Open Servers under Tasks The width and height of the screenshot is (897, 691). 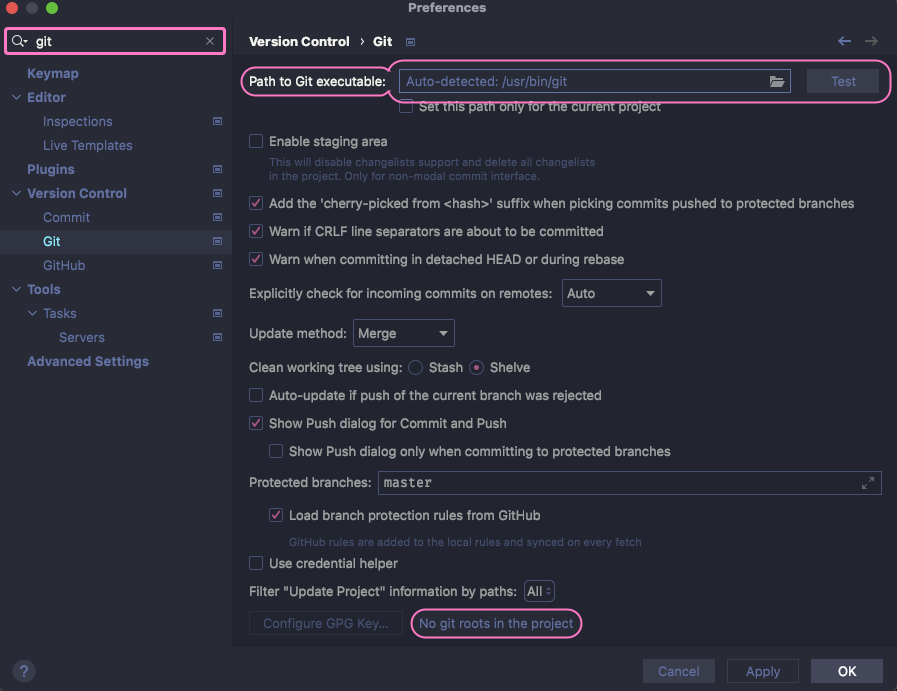pos(82,337)
